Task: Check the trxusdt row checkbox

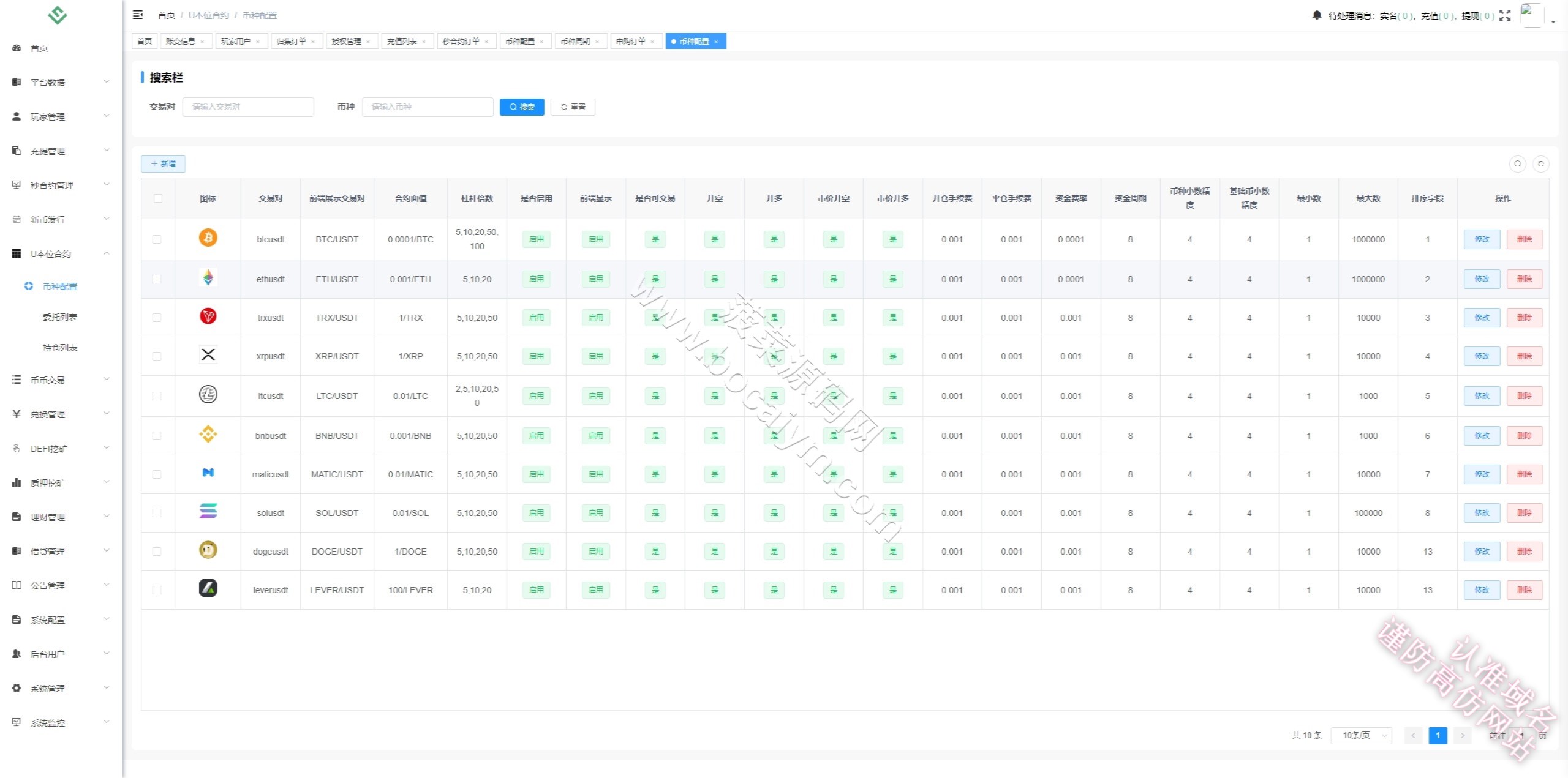Action: click(x=157, y=318)
